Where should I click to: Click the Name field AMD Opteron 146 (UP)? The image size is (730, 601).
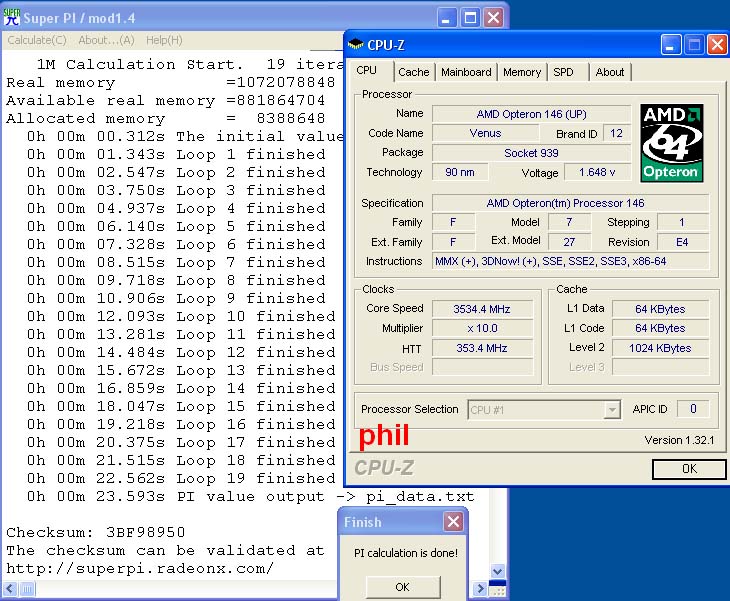click(x=531, y=114)
